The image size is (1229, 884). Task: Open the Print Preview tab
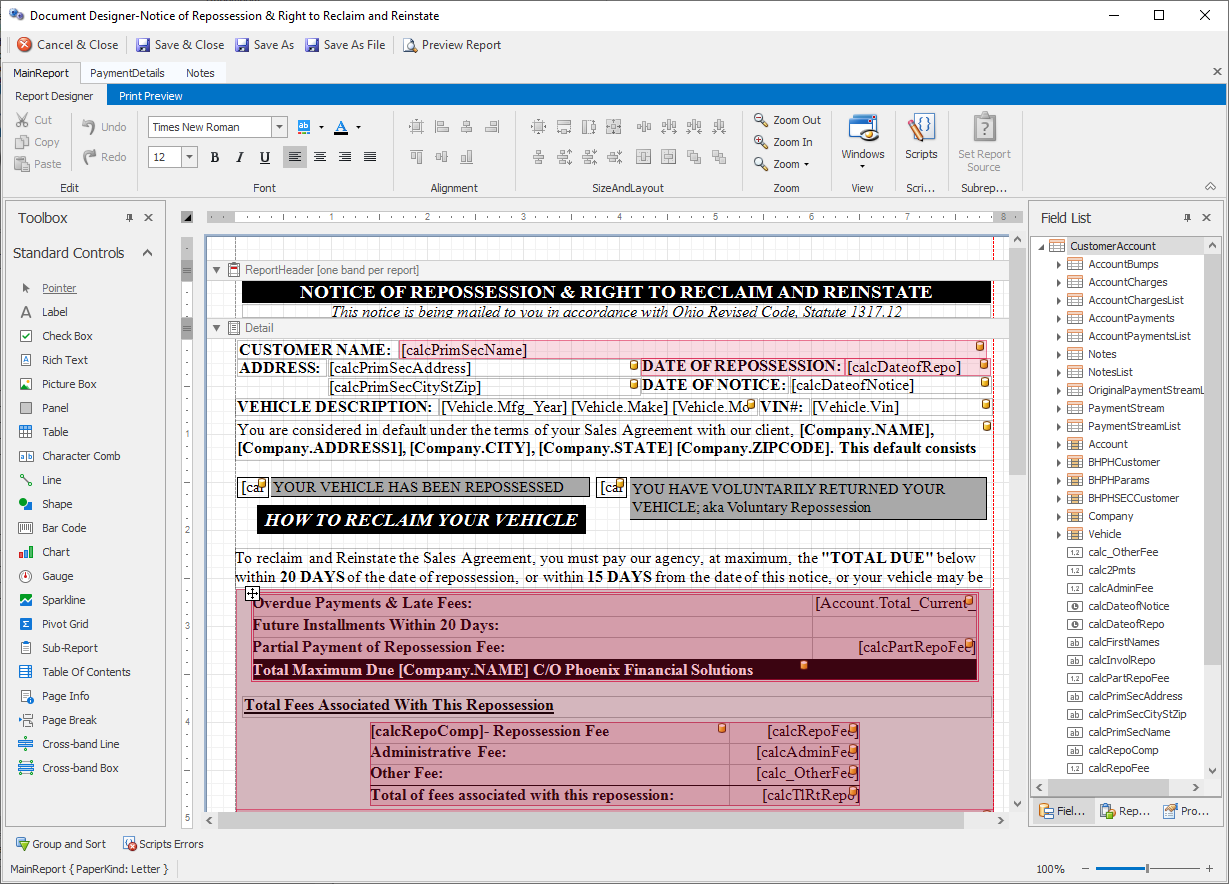coord(151,96)
